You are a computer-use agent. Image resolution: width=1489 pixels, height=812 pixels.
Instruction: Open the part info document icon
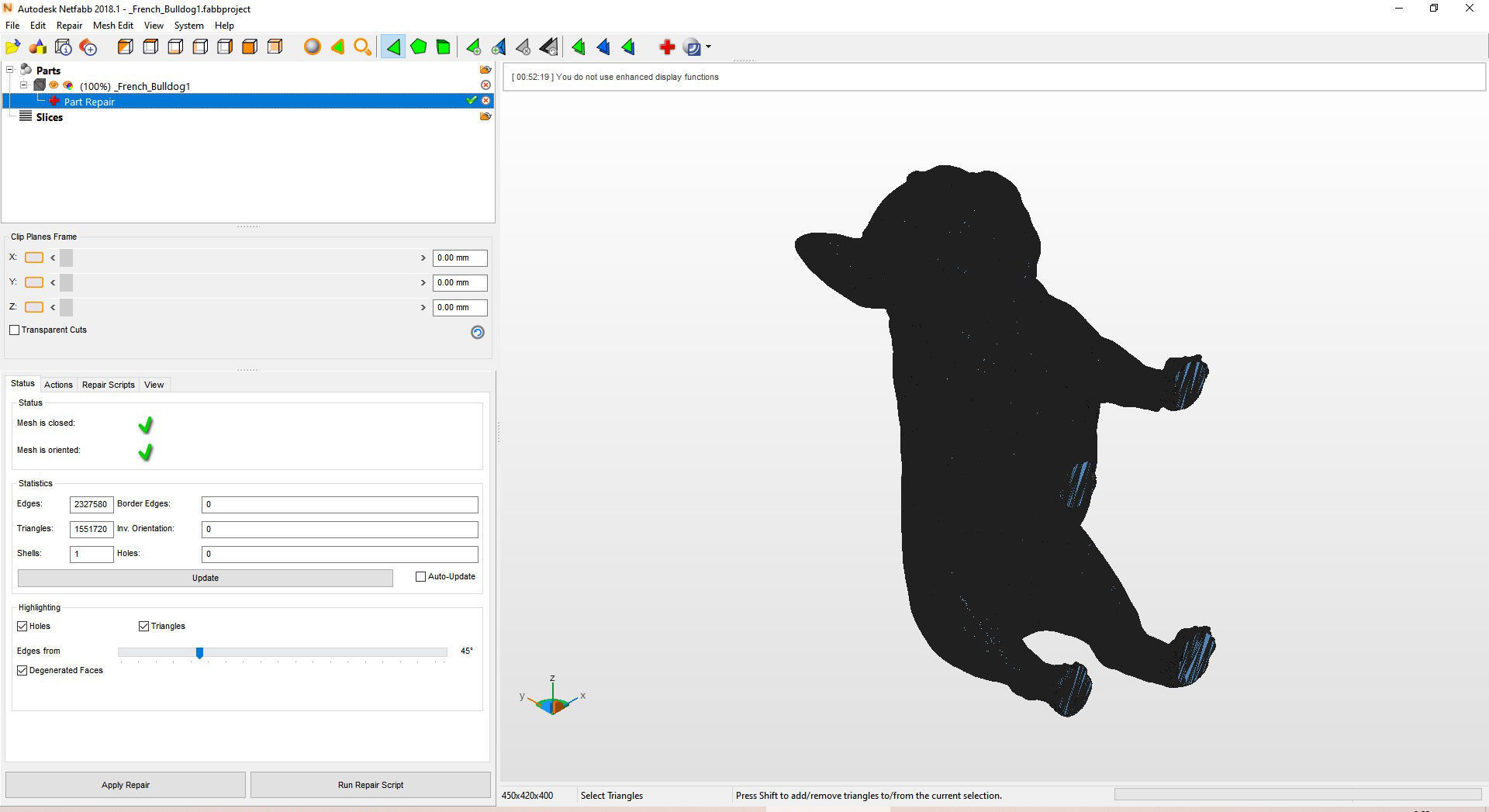coord(64,47)
